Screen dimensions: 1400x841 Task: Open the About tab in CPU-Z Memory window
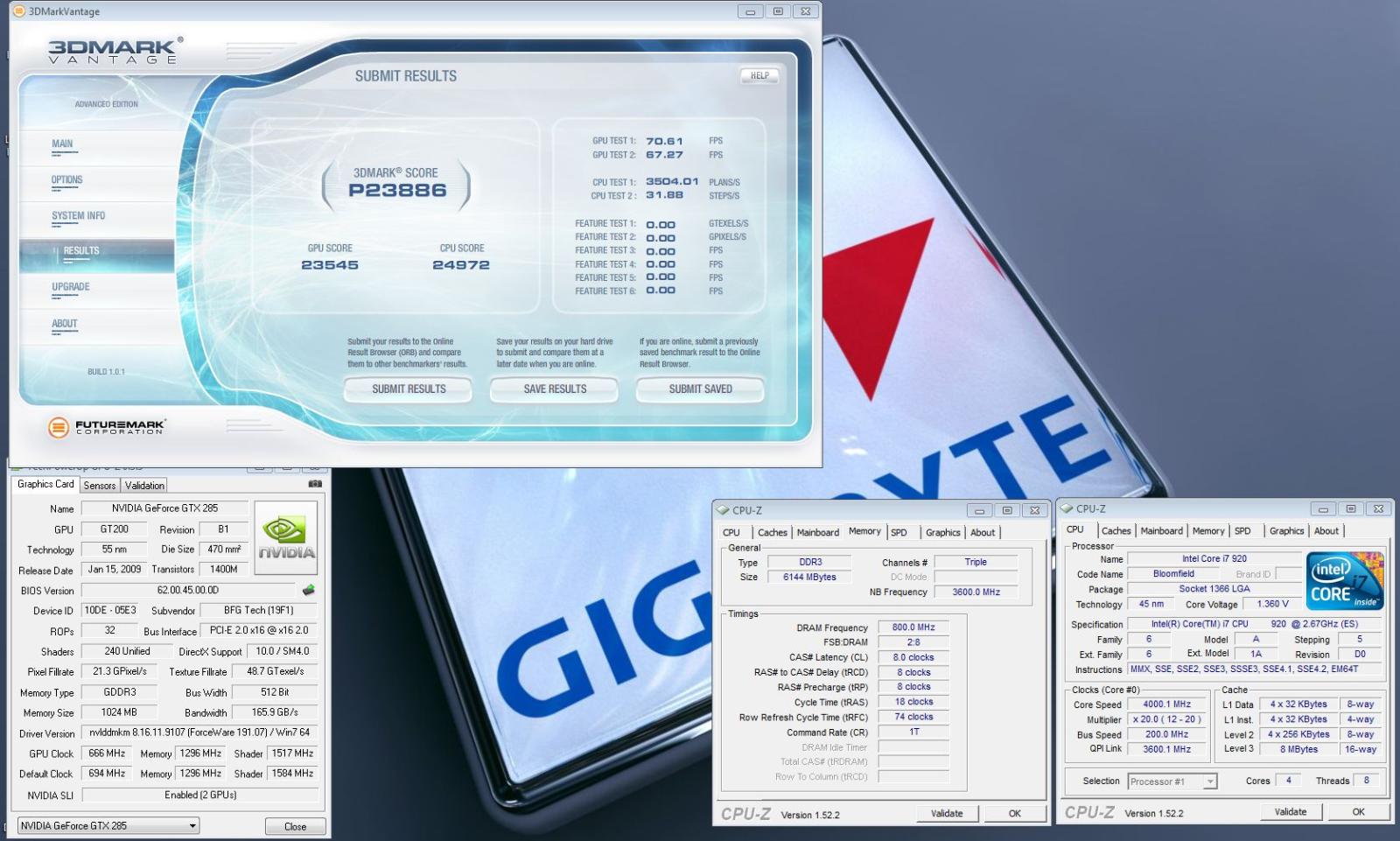point(983,532)
